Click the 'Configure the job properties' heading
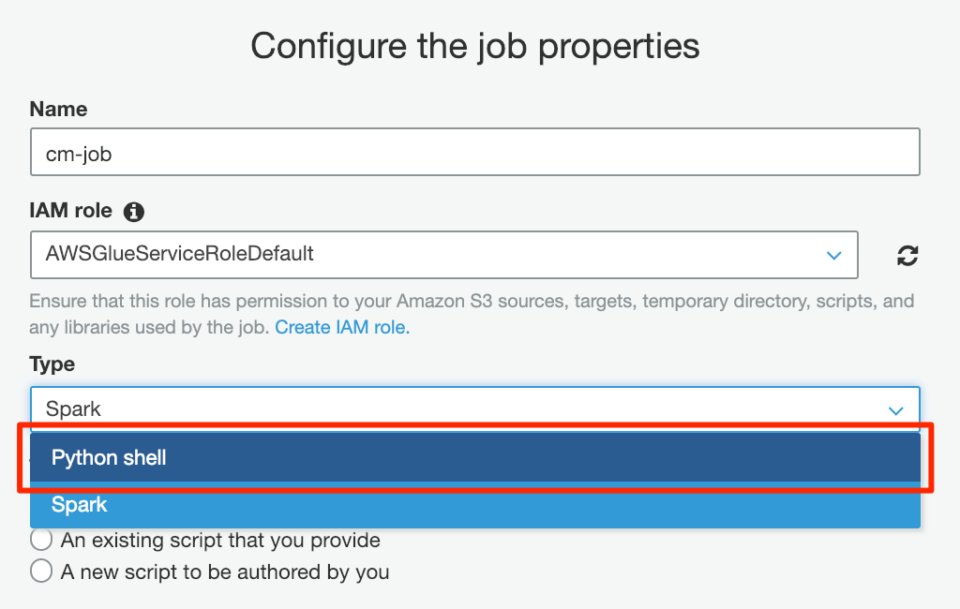 474,46
